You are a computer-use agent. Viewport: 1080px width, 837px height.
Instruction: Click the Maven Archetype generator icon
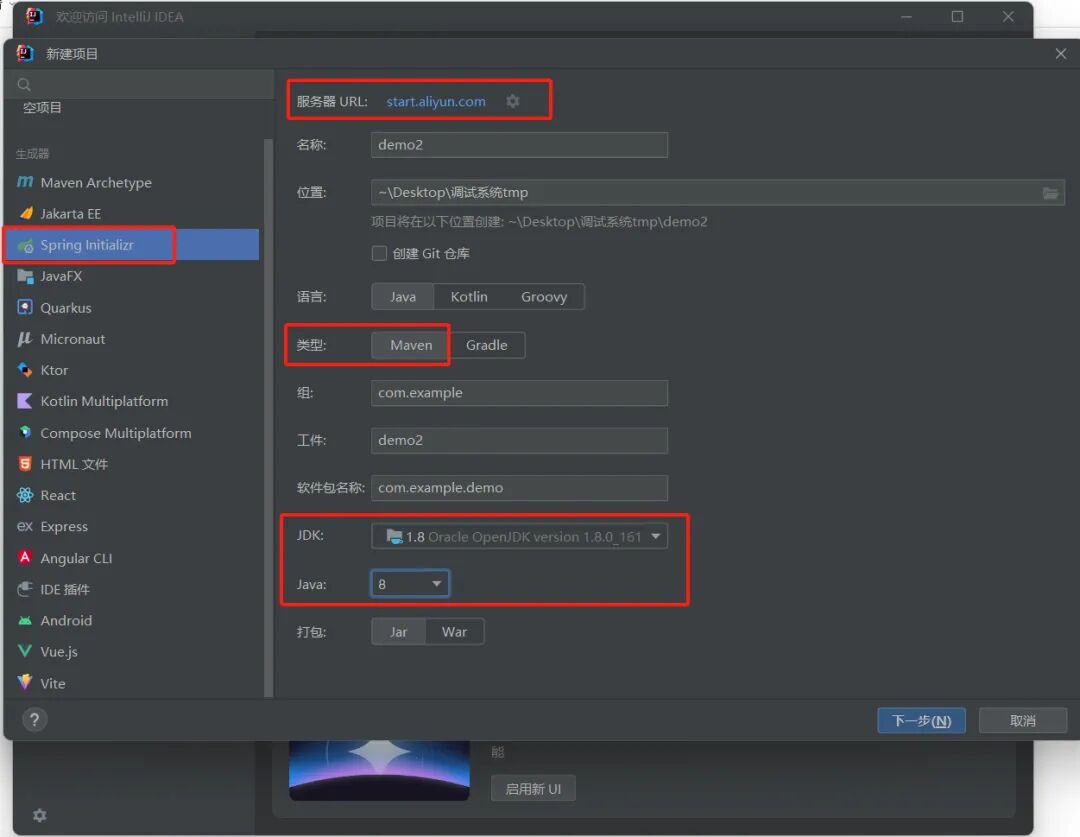coord(25,182)
